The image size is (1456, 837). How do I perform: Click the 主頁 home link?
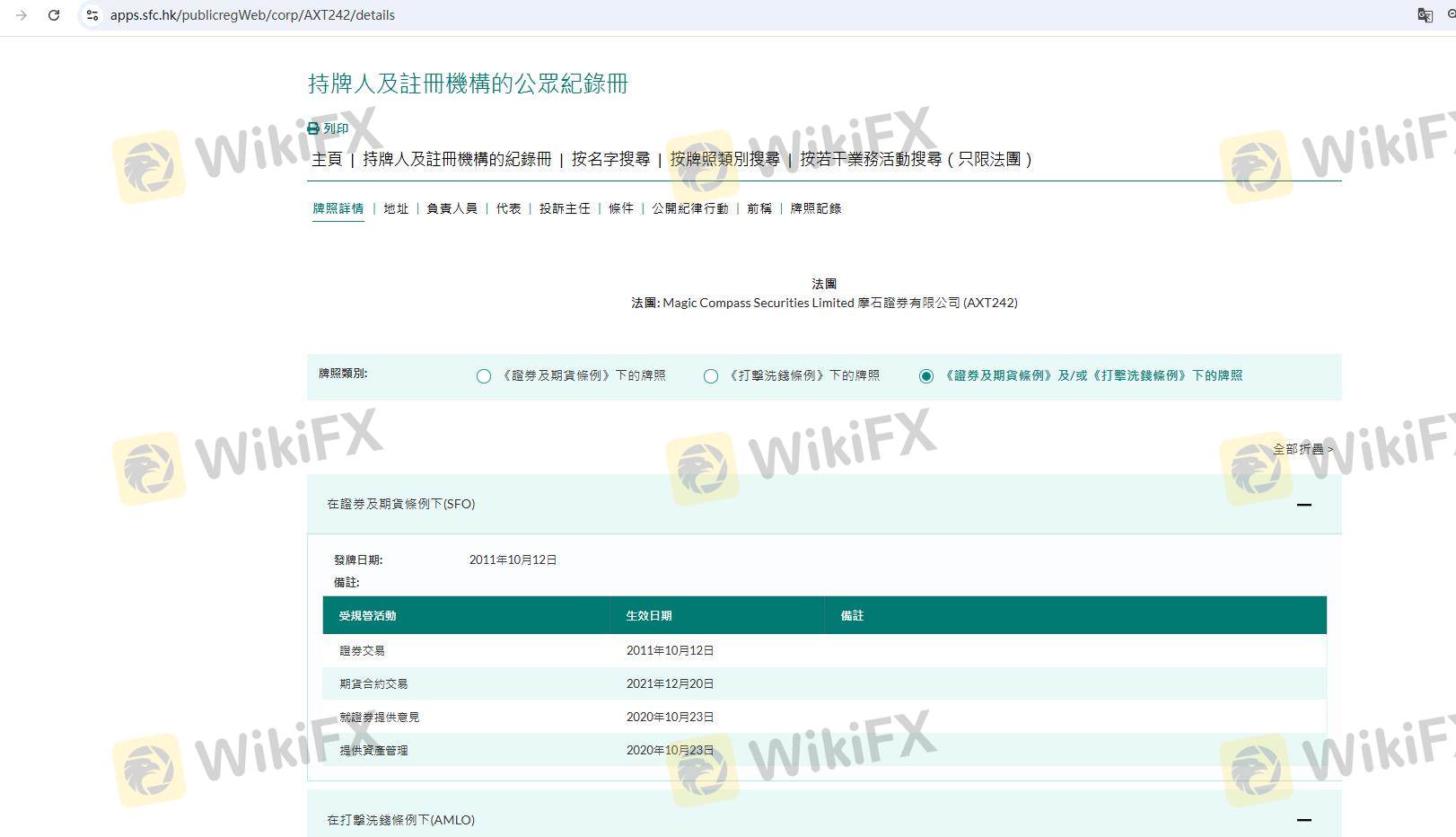(327, 159)
